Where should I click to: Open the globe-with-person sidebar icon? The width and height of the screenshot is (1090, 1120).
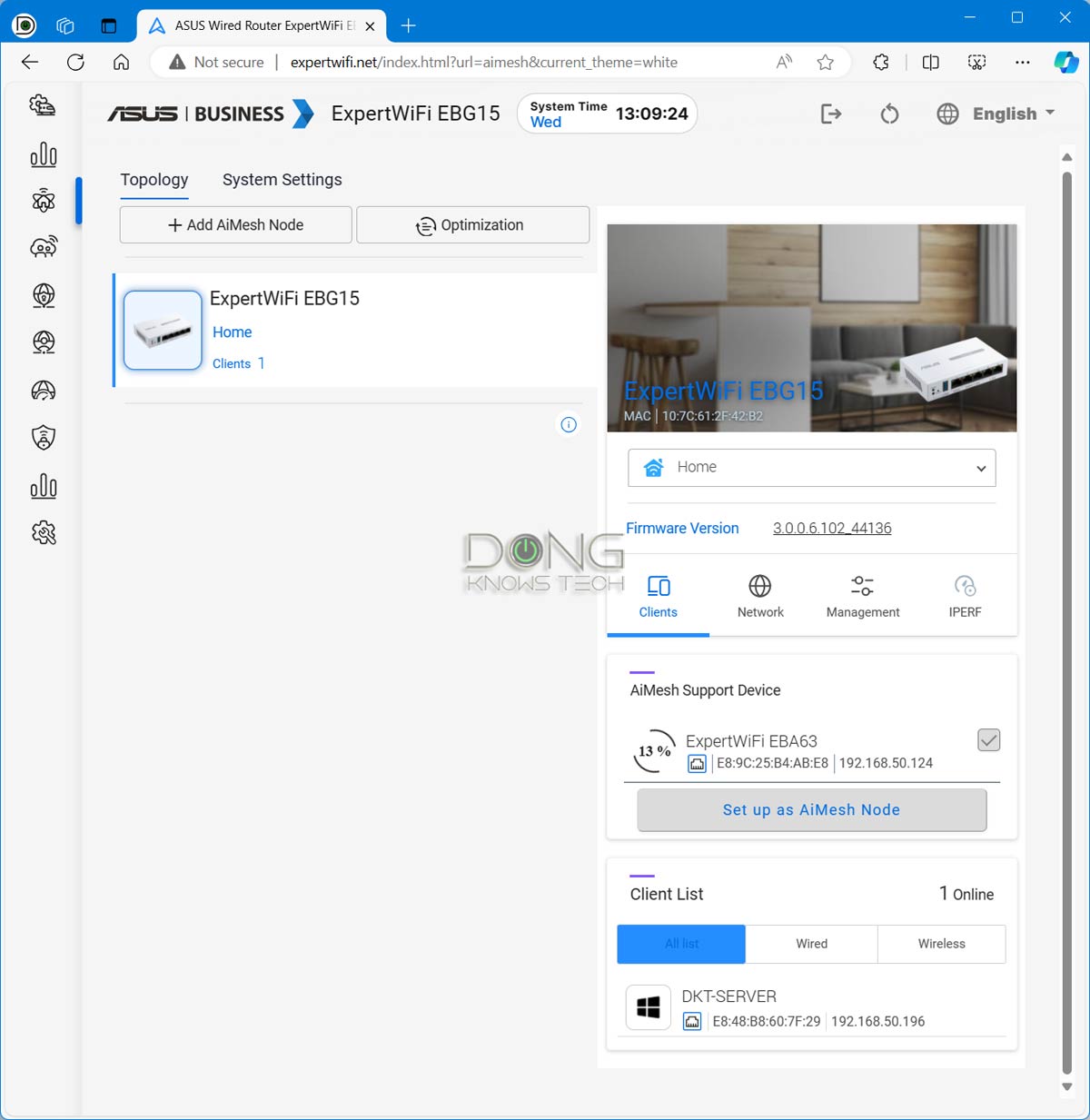tap(43, 342)
